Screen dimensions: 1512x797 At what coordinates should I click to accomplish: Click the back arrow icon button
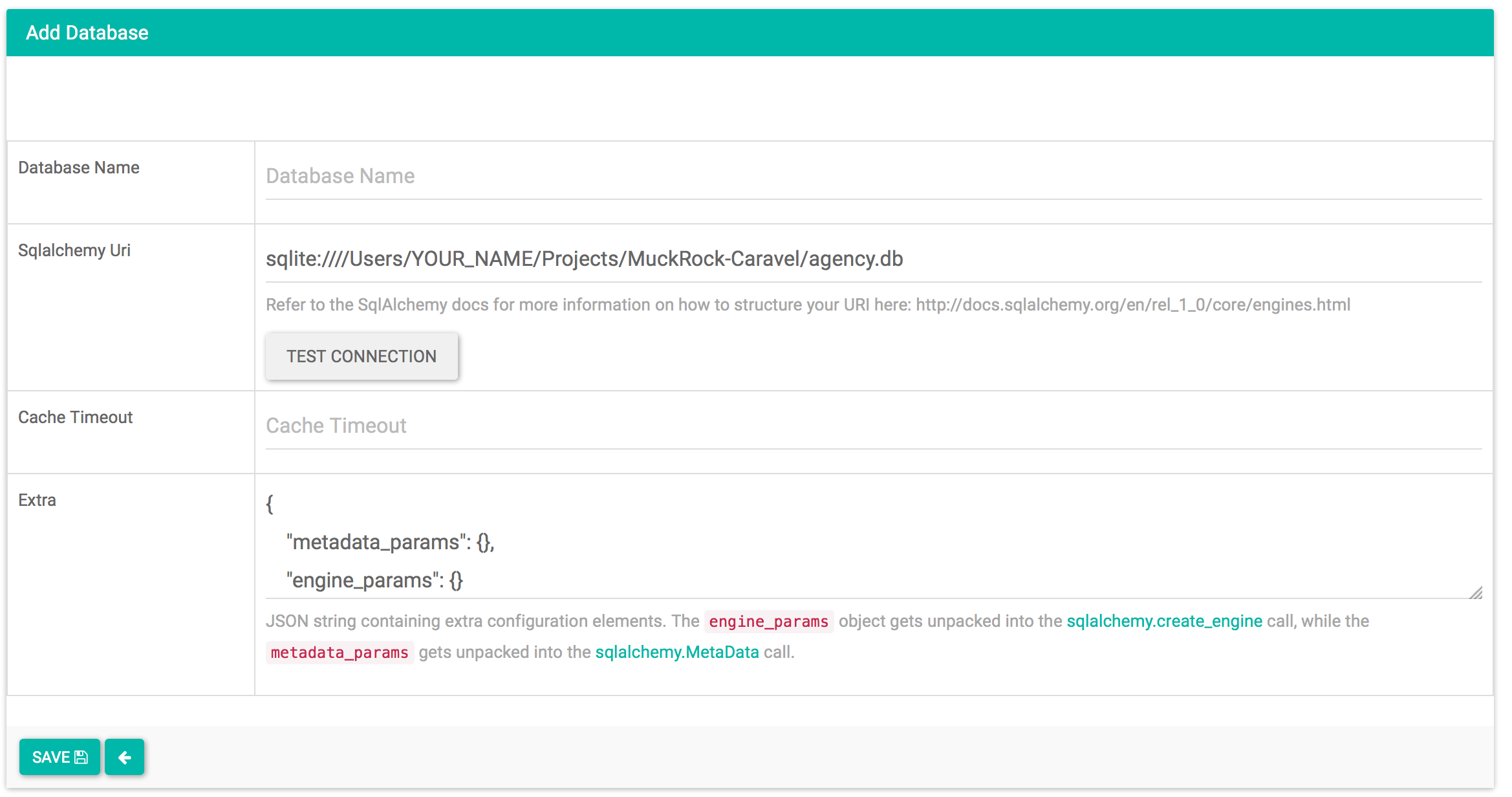point(125,757)
